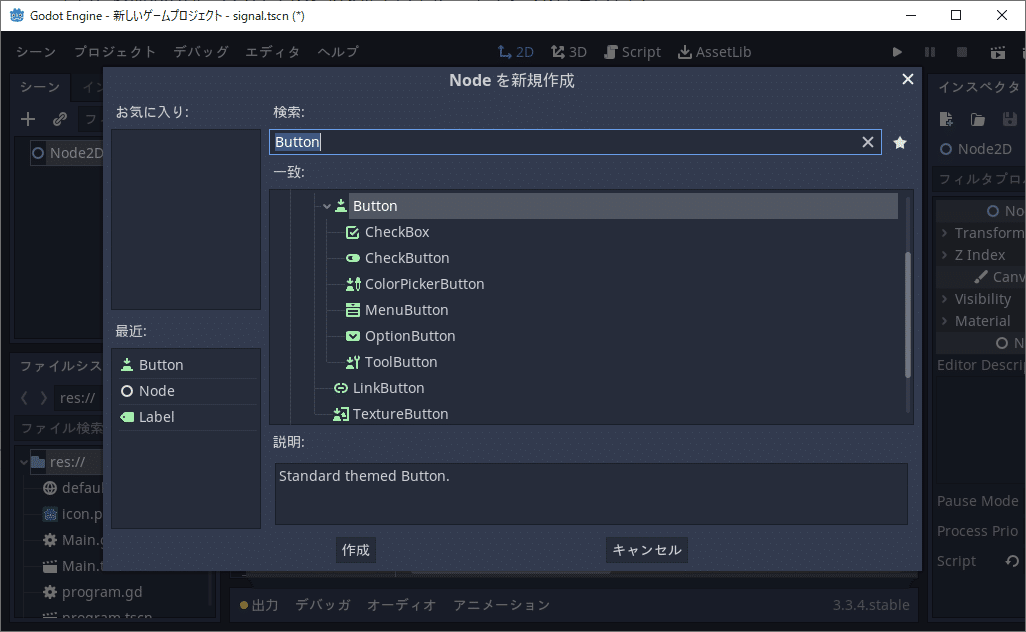Add new node with plus icon
The height and width of the screenshot is (632, 1026).
pos(28,119)
